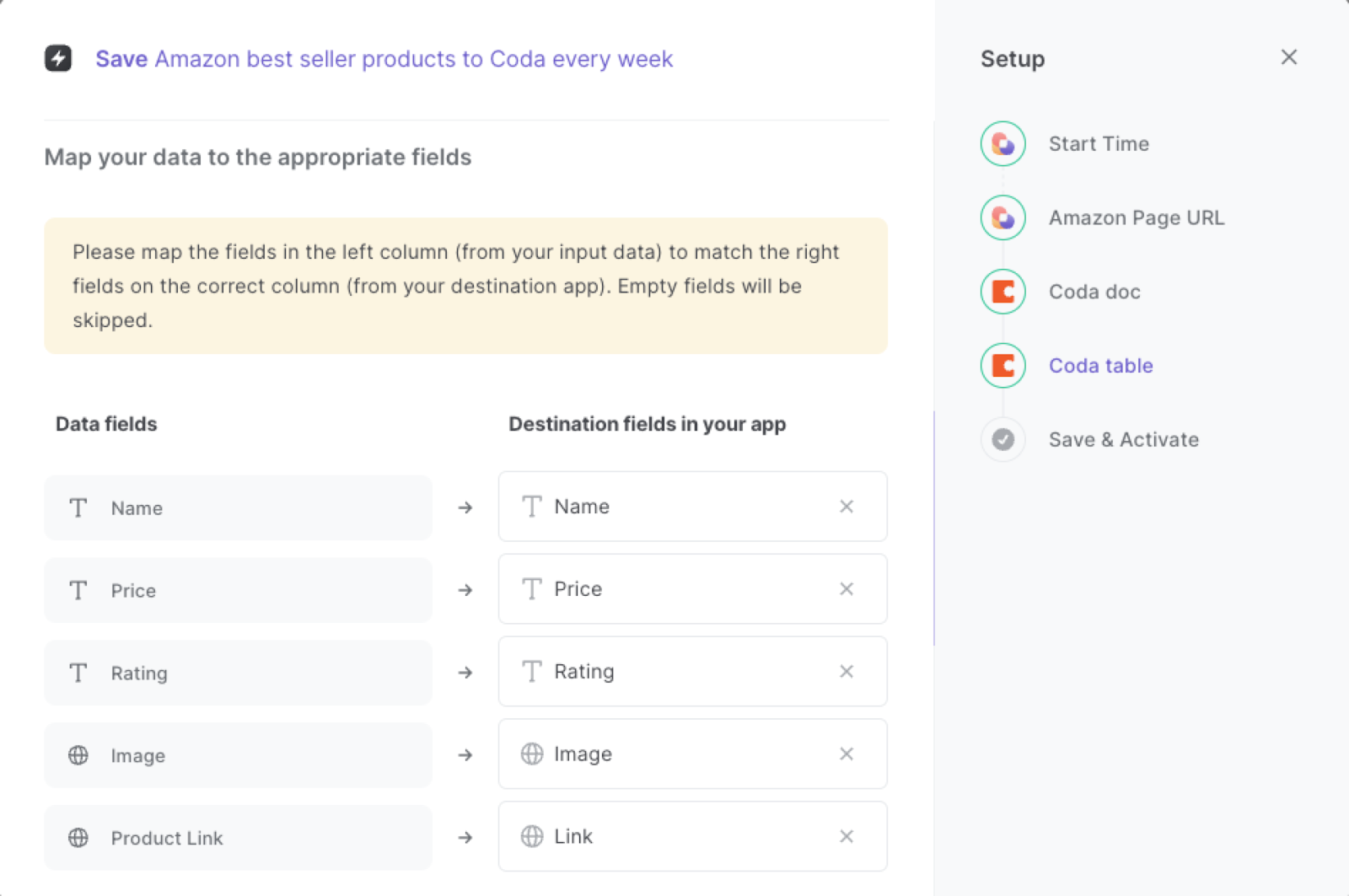Click the globe icon in Link destination field
1349x896 pixels.
(532, 836)
